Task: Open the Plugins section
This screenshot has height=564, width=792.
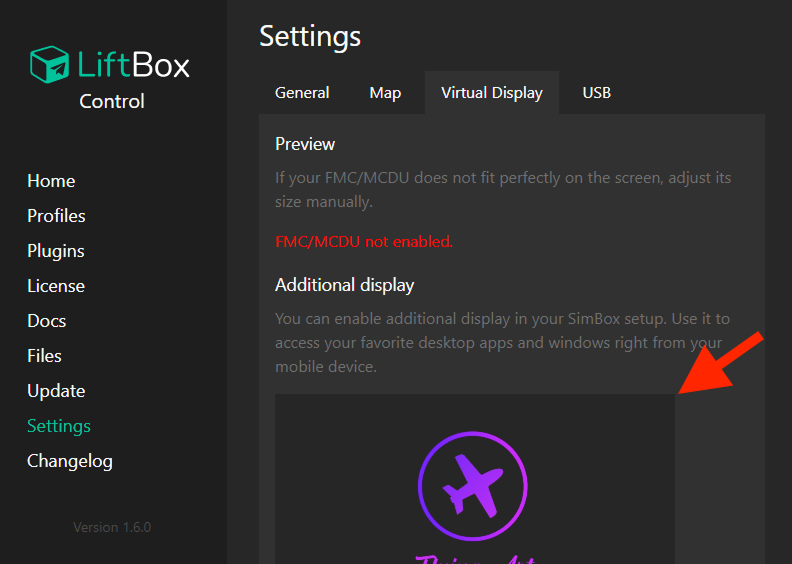Action: click(56, 251)
